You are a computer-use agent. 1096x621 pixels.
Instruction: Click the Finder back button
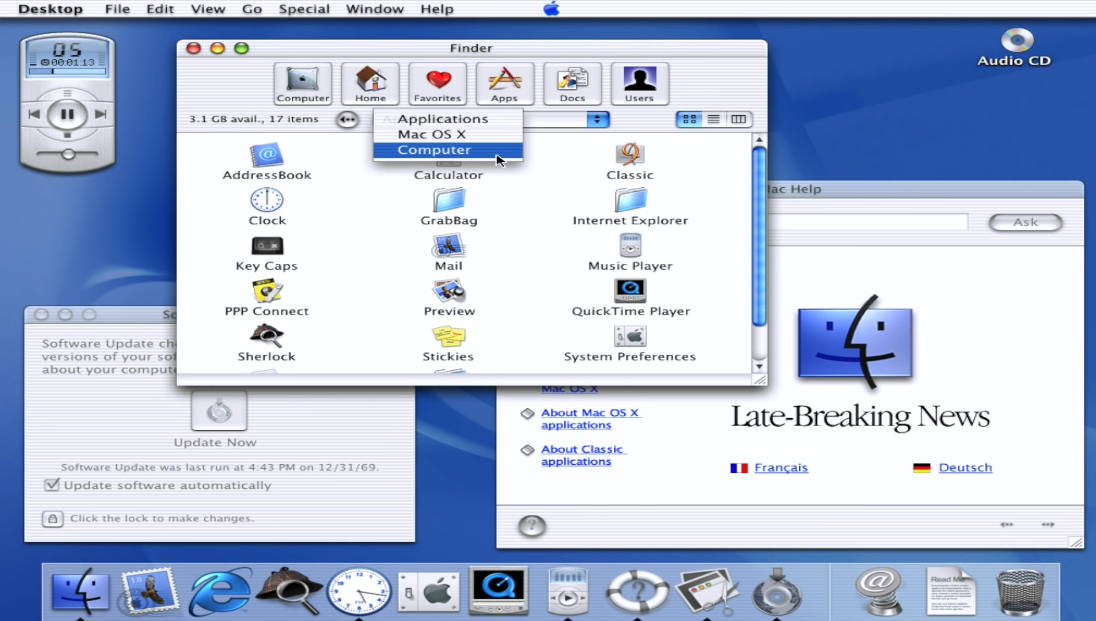[347, 119]
